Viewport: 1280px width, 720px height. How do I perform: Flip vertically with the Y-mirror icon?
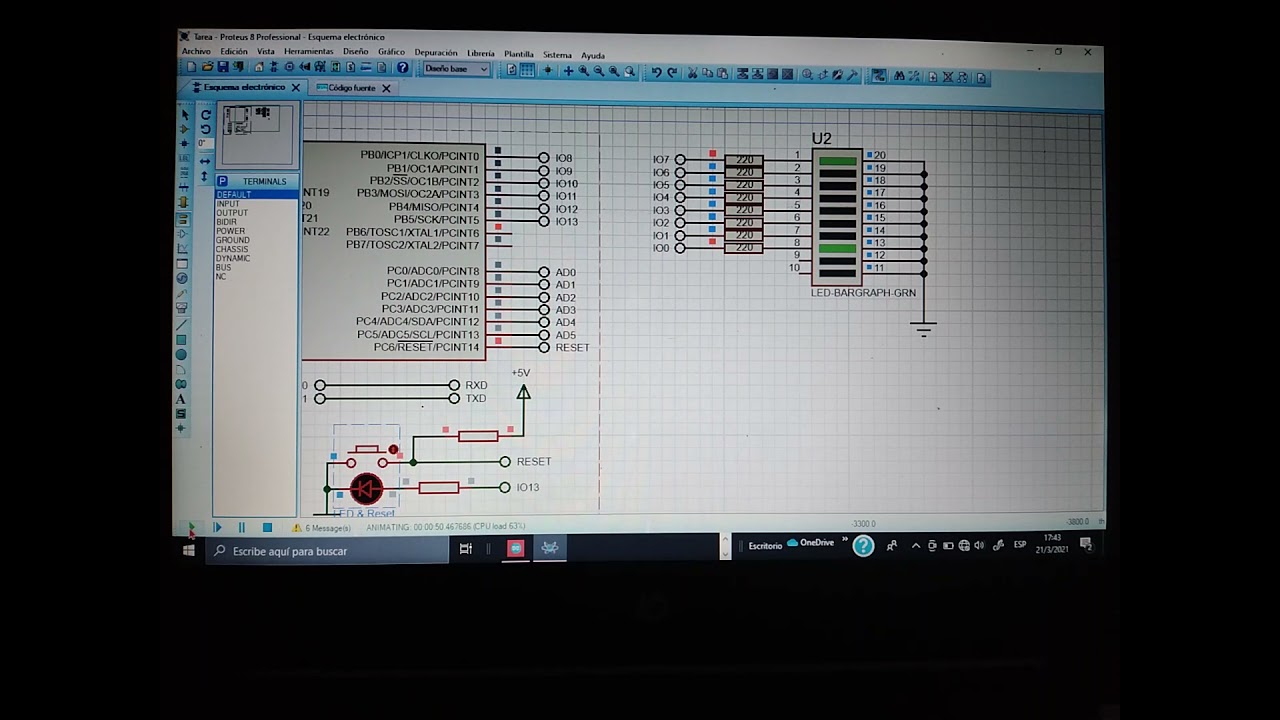(205, 176)
